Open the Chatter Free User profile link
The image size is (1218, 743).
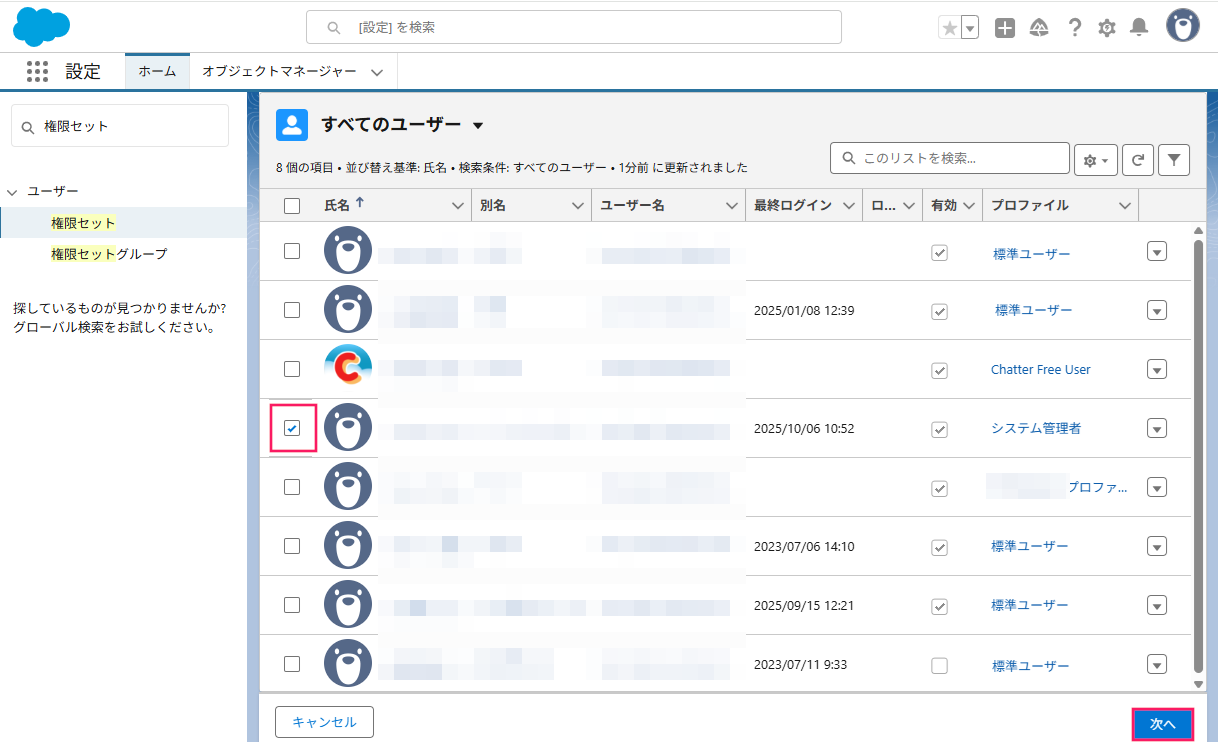(1040, 369)
